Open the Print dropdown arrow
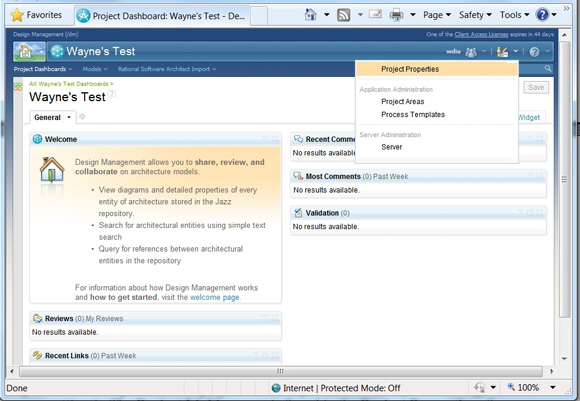 [x=413, y=15]
